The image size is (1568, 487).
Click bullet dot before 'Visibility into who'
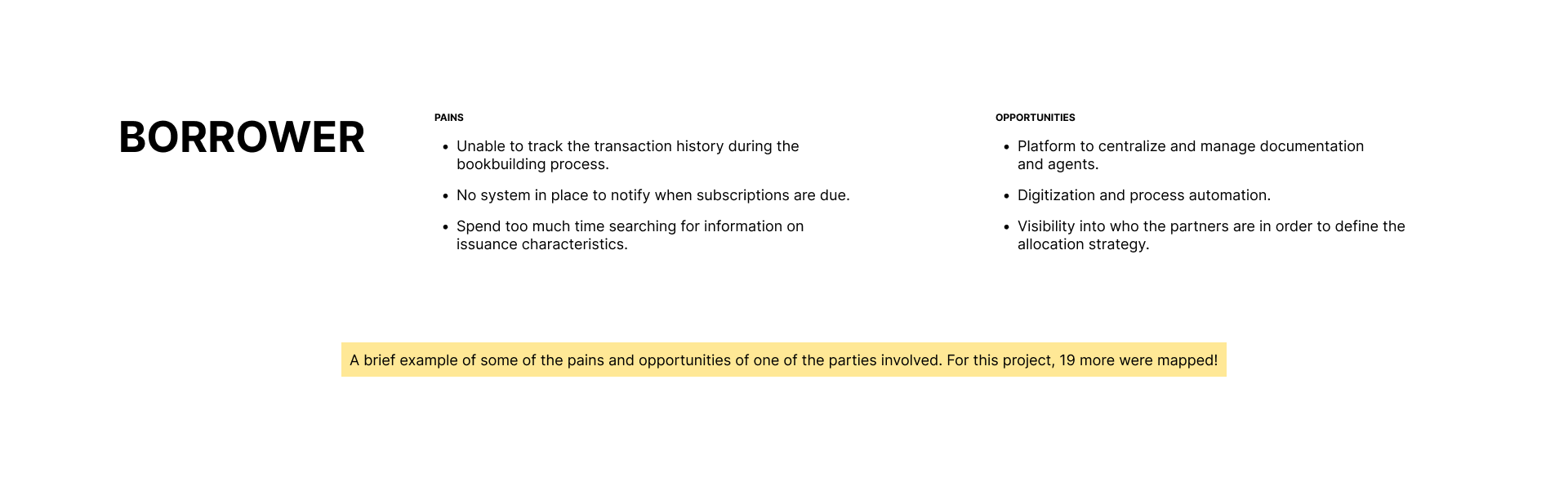point(1006,227)
